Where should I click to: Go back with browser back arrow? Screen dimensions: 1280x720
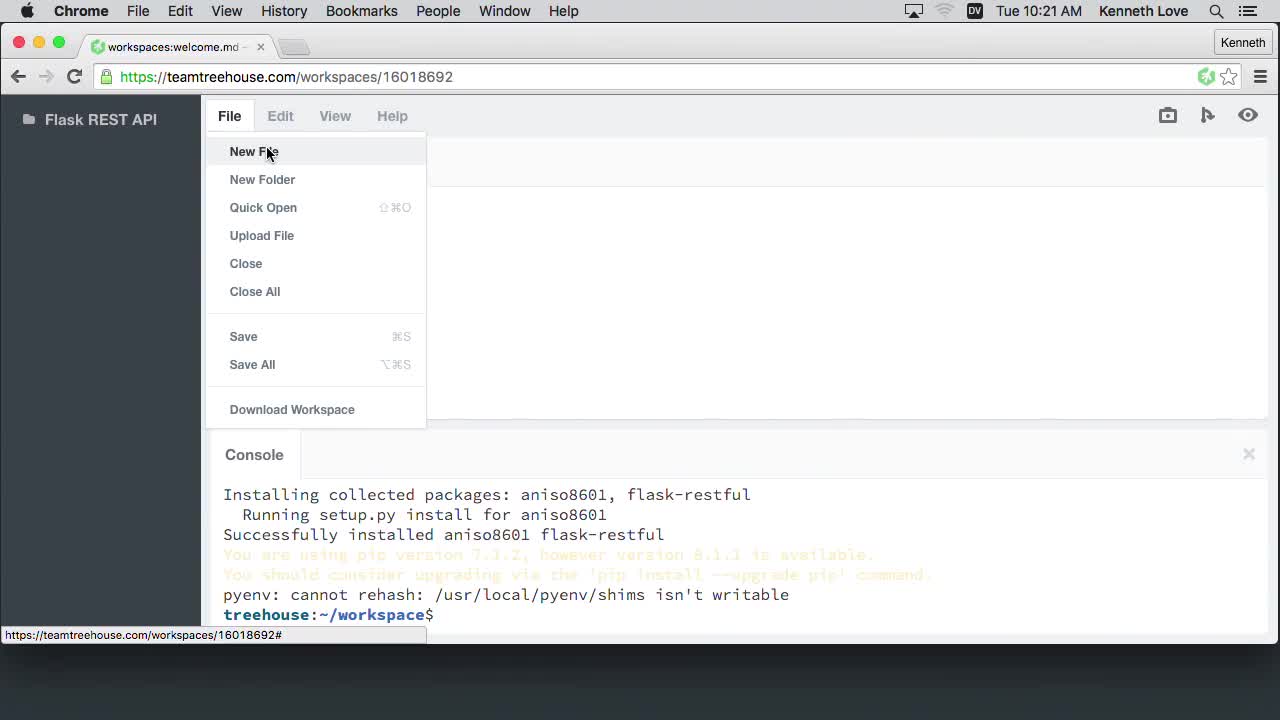[18, 76]
